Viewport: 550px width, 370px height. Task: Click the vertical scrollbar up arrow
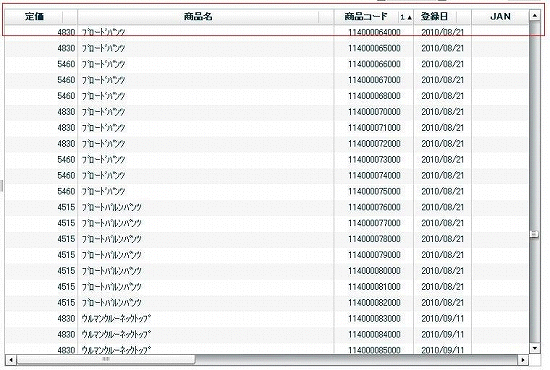535,15
